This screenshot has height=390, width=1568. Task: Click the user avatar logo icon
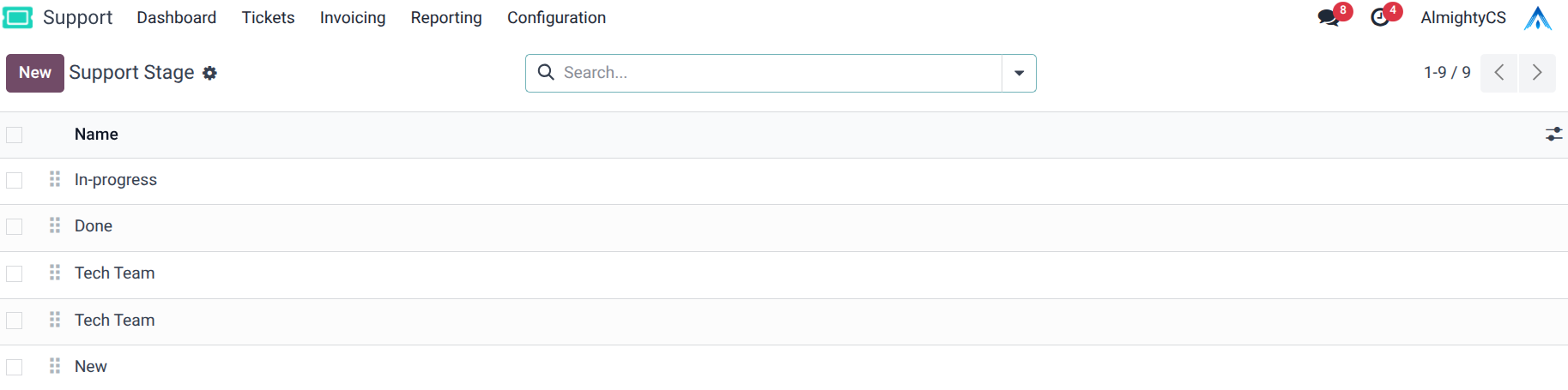click(1537, 18)
